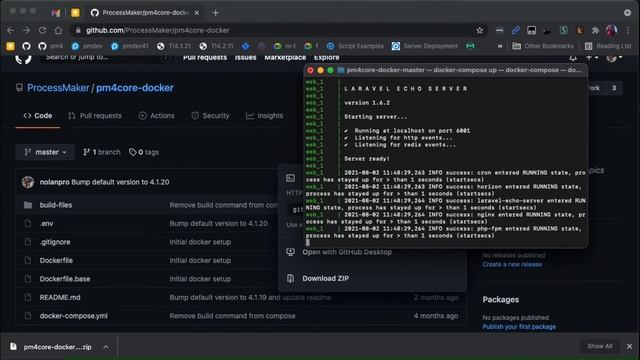Open the .env file
Screen dimensions: 640x360
[47, 224]
